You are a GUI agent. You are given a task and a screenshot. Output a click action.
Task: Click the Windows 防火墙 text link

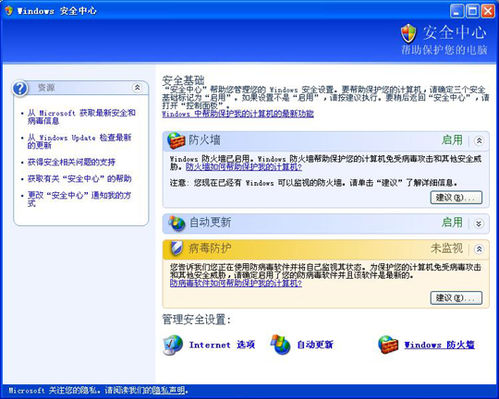click(x=439, y=345)
